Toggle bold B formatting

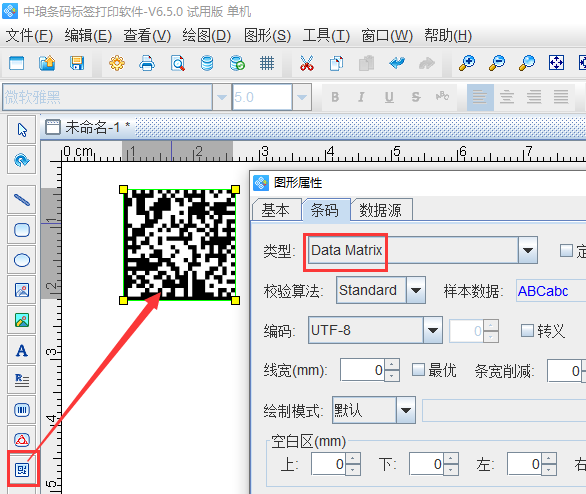tap(335, 97)
